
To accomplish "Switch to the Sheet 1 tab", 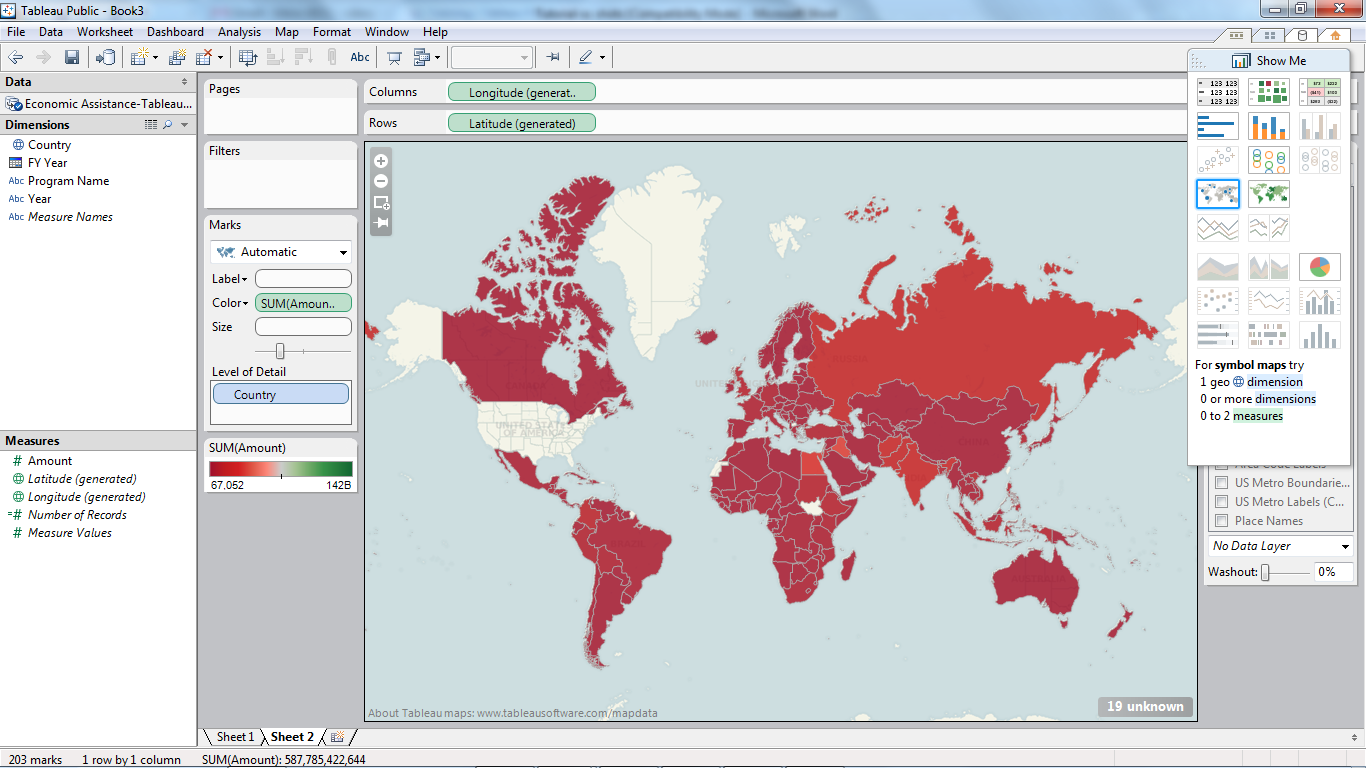I will click(x=235, y=737).
